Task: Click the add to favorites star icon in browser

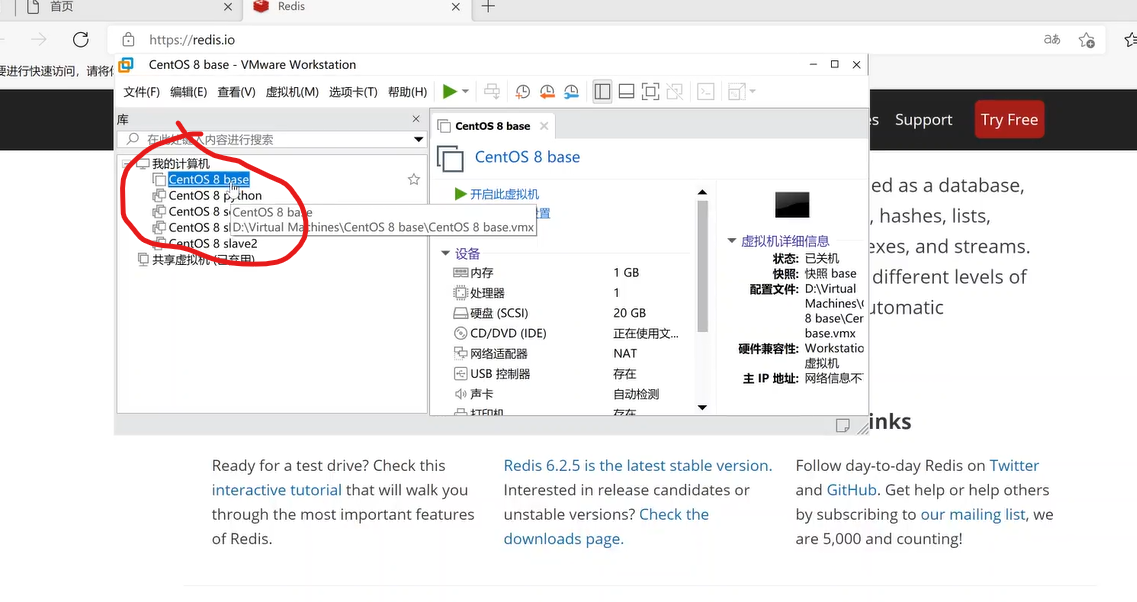Action: (1086, 40)
